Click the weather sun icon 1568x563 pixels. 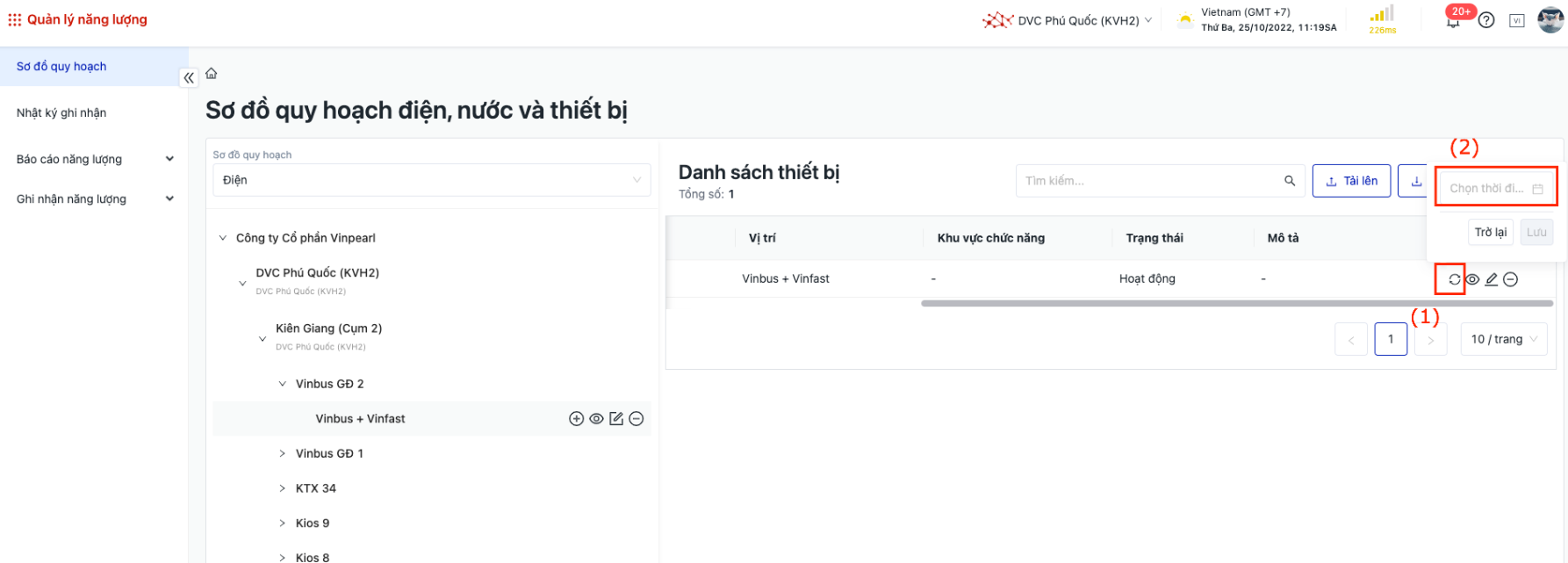pos(1185,20)
